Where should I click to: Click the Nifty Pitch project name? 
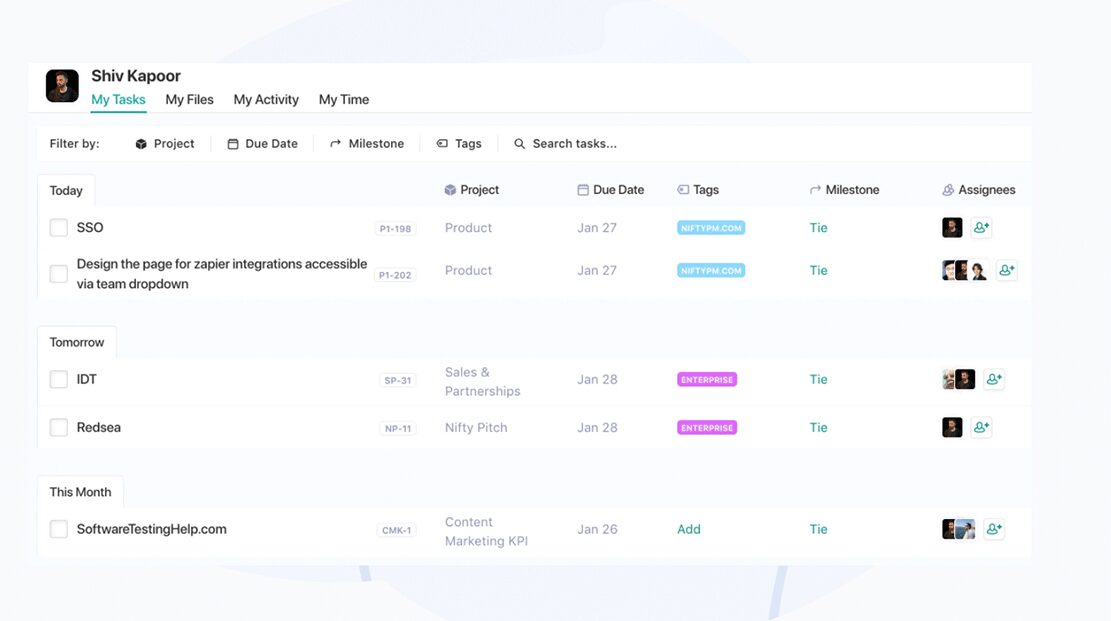[476, 427]
